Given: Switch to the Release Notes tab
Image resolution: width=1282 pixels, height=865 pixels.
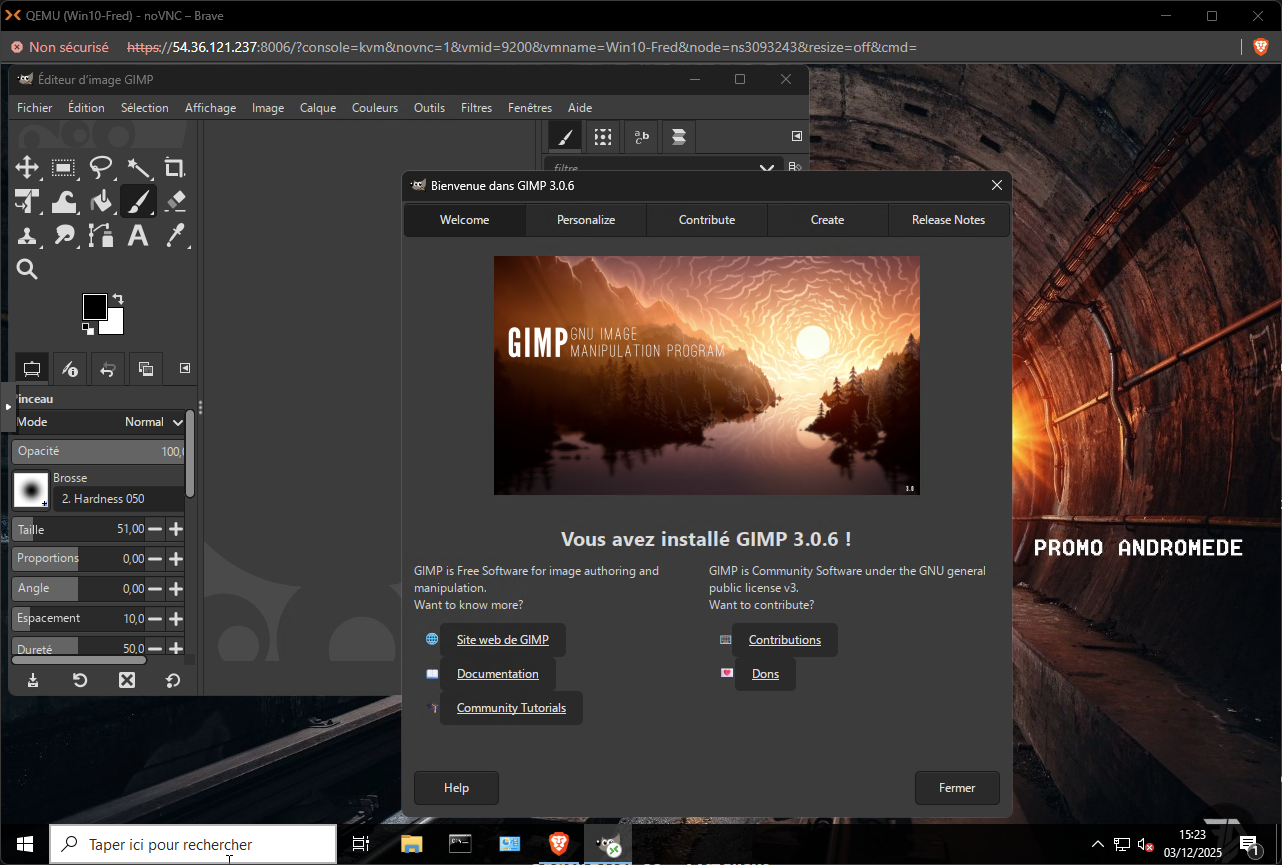Looking at the screenshot, I should (x=948, y=220).
